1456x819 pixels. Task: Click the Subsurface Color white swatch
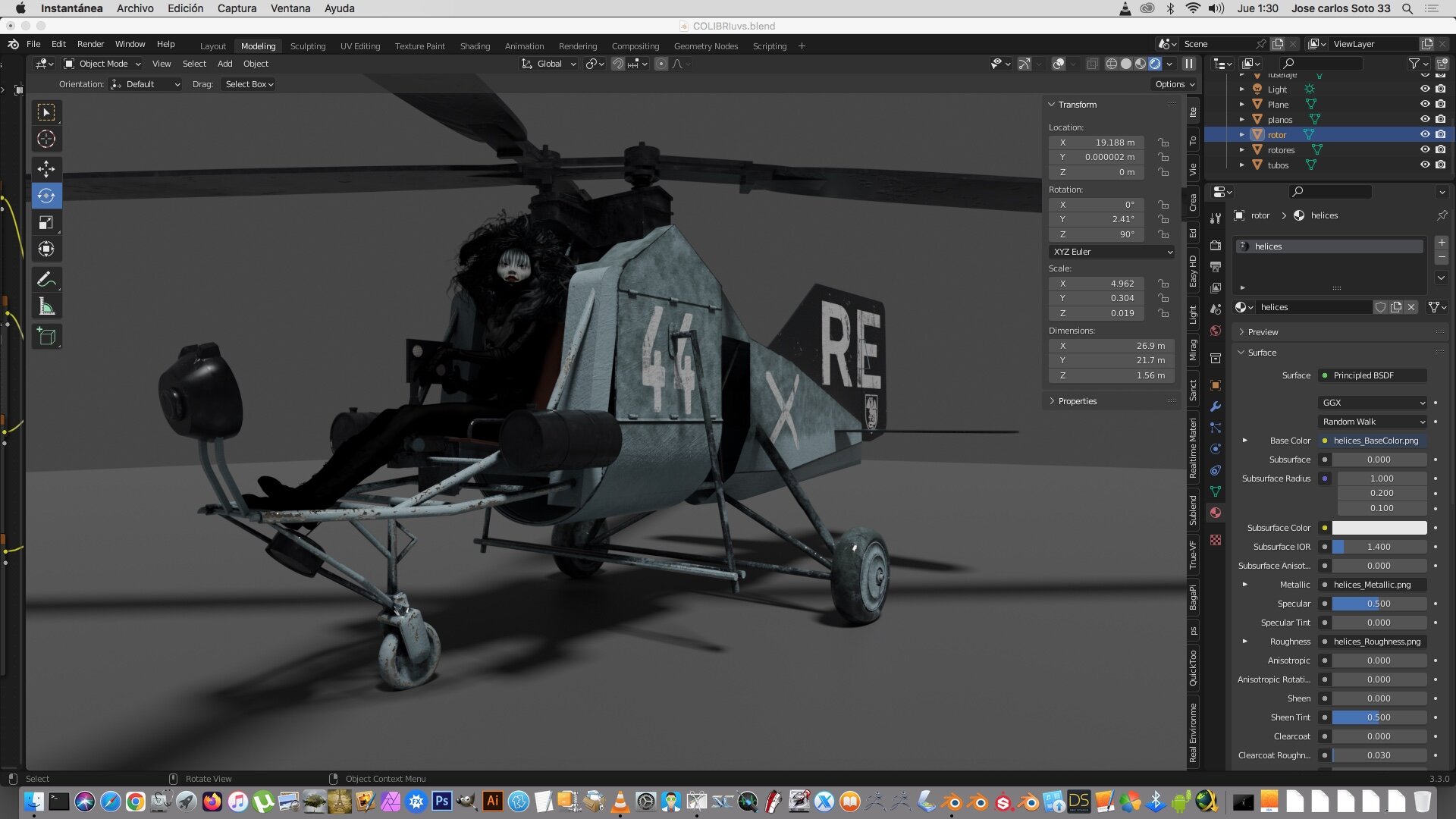(1379, 528)
